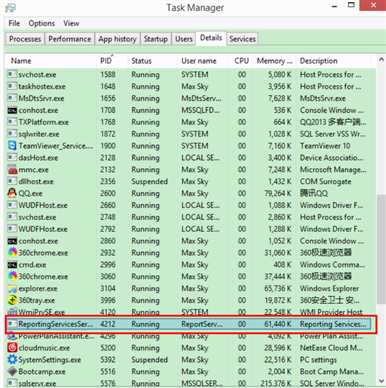Click the sqlwriter.exe icon

[12, 134]
